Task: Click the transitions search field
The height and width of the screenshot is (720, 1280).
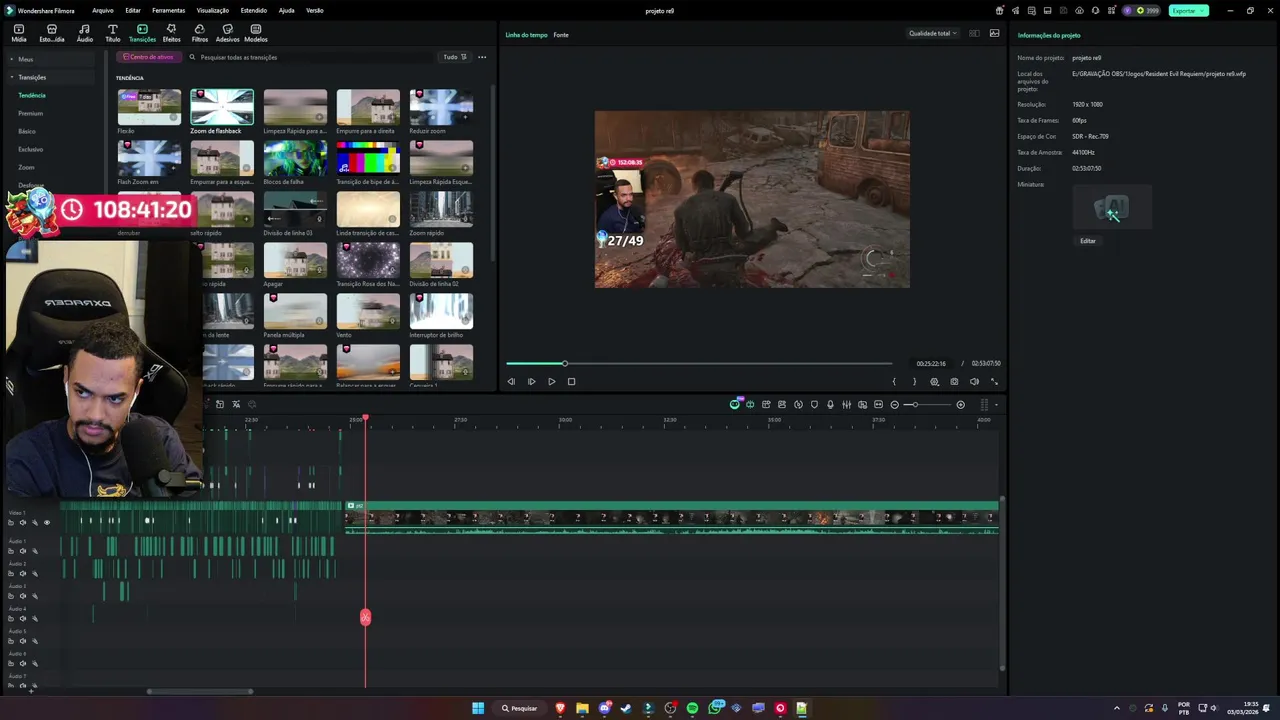Action: coord(310,57)
